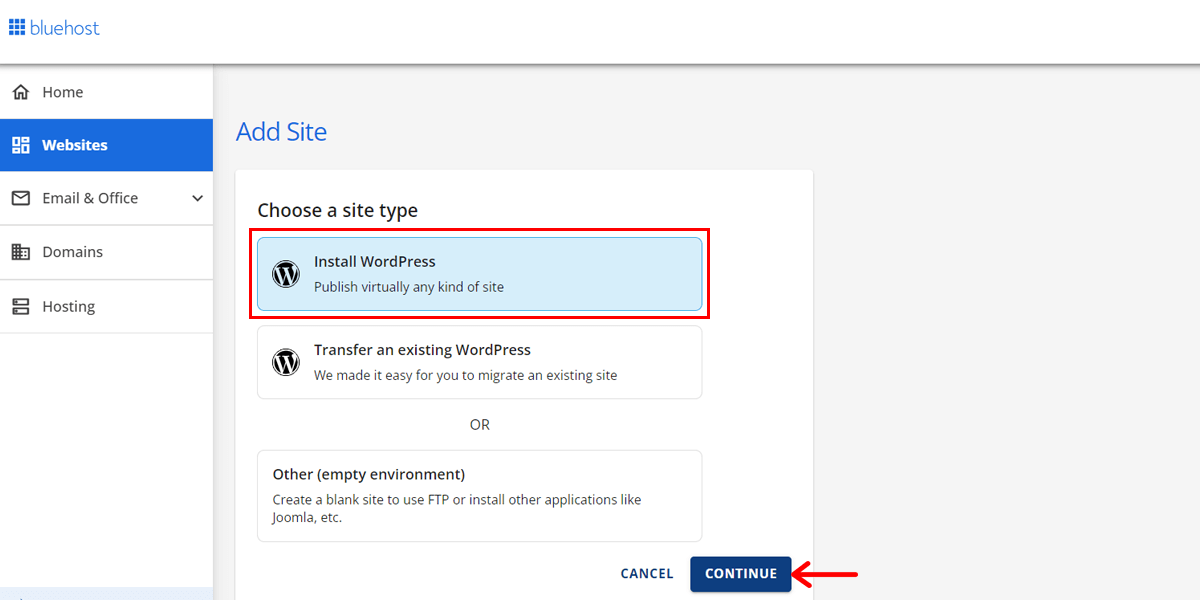Click the Hosting server icon
The image size is (1200, 600).
pyautogui.click(x=20, y=306)
